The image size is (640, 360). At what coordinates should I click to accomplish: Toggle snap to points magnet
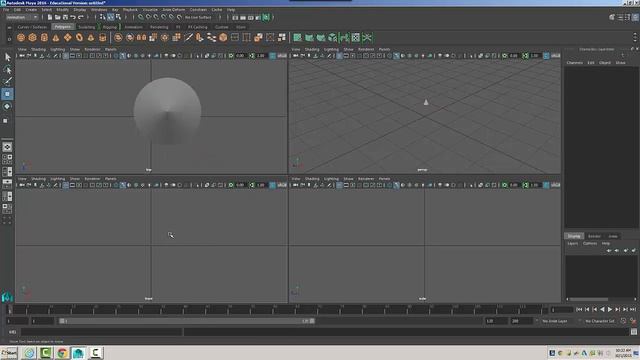(x=156, y=17)
